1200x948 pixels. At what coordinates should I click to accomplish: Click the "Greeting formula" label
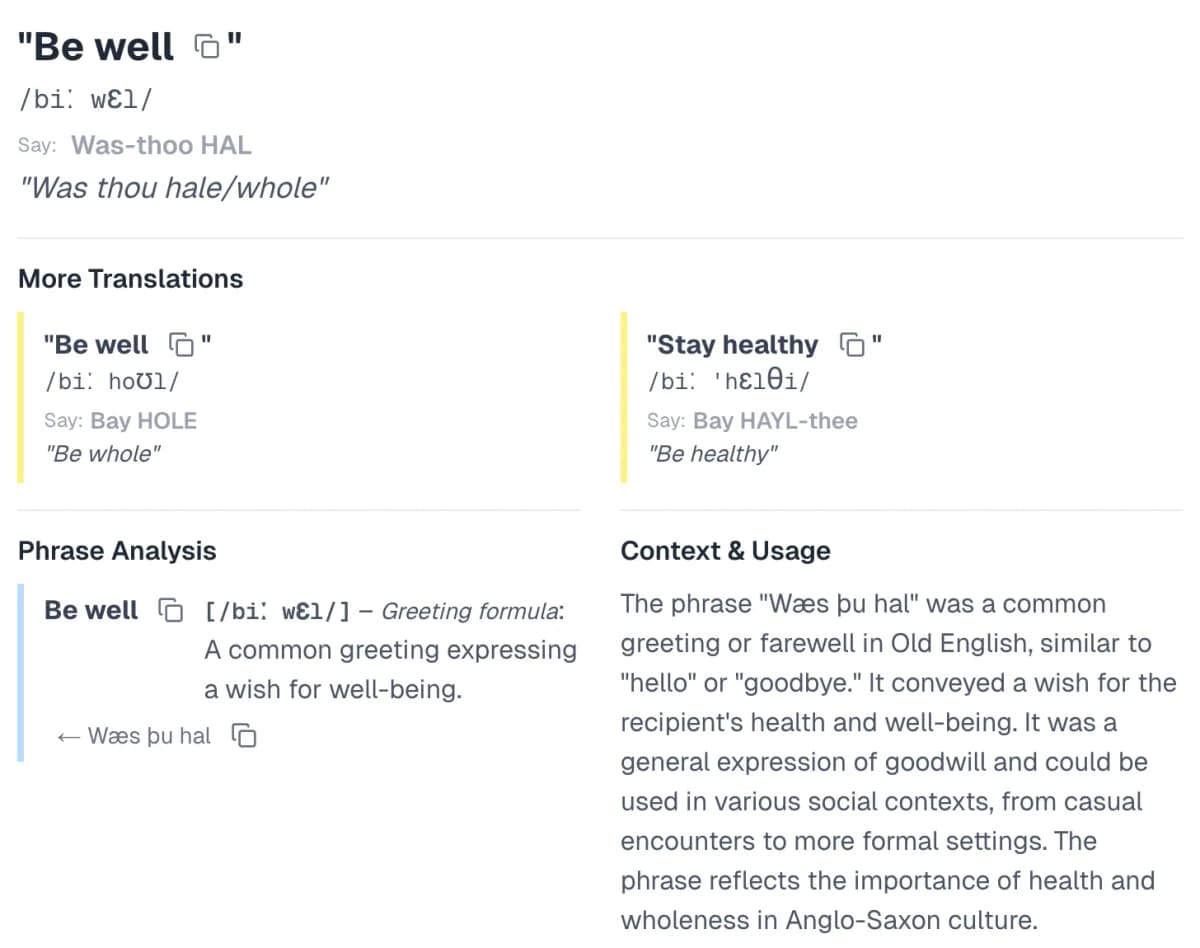click(470, 611)
